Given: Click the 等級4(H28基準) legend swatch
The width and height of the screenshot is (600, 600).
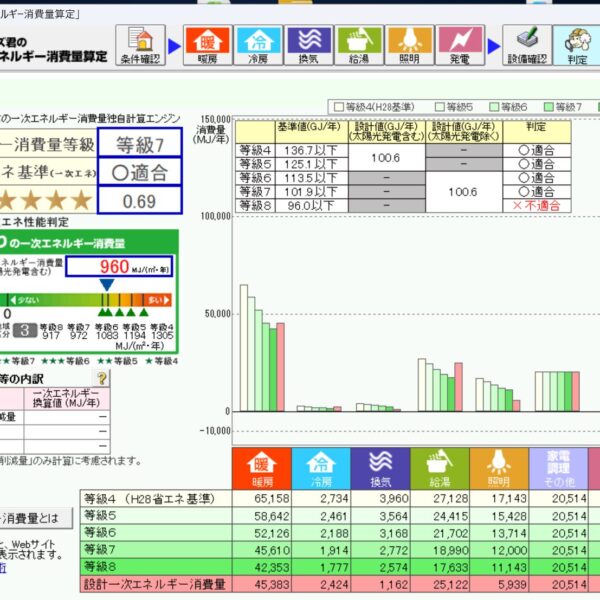Looking at the screenshot, I should coord(339,107).
